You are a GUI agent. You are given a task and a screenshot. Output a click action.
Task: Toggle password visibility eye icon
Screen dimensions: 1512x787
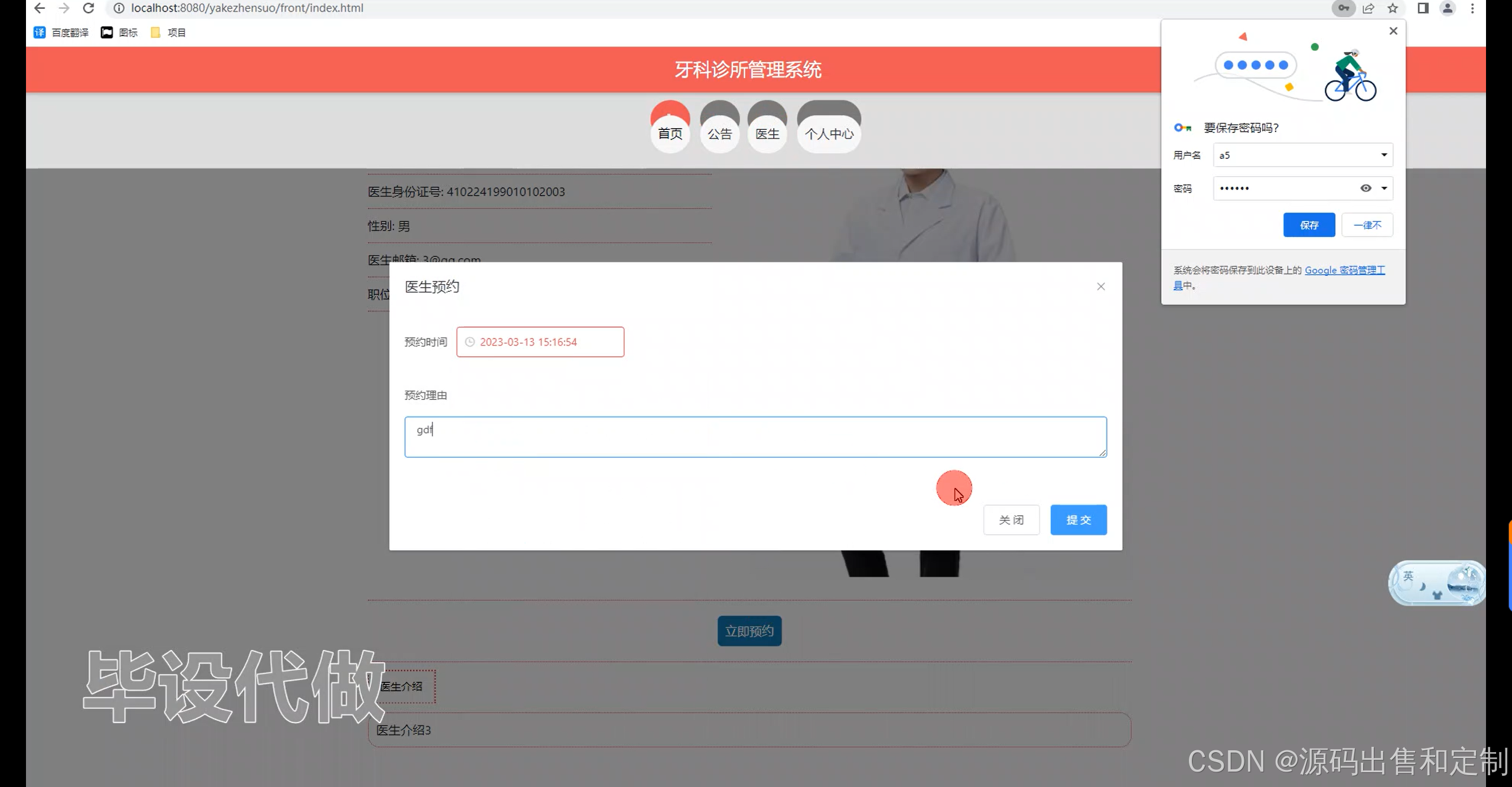tap(1366, 188)
